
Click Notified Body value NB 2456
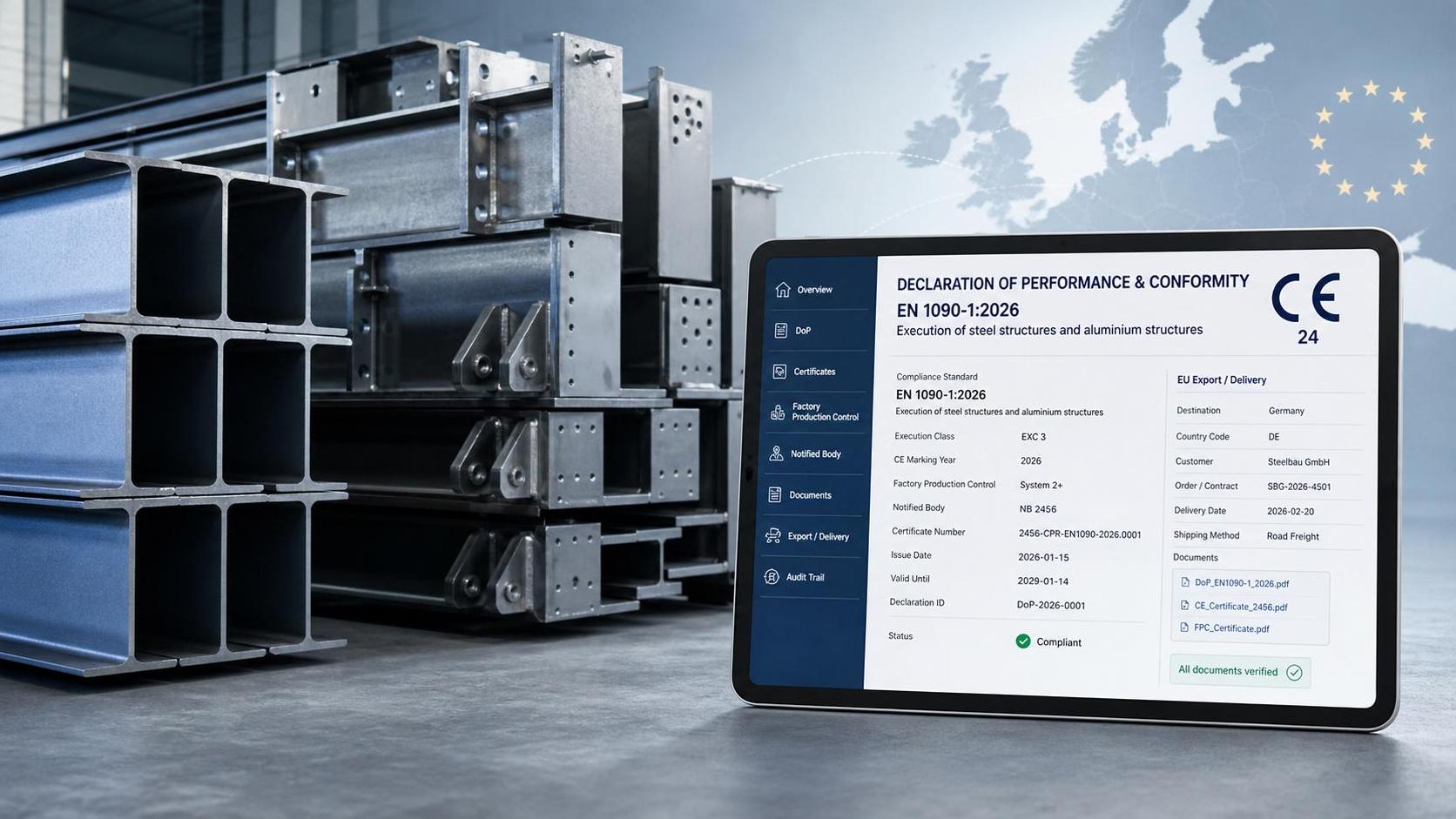[x=1038, y=509]
